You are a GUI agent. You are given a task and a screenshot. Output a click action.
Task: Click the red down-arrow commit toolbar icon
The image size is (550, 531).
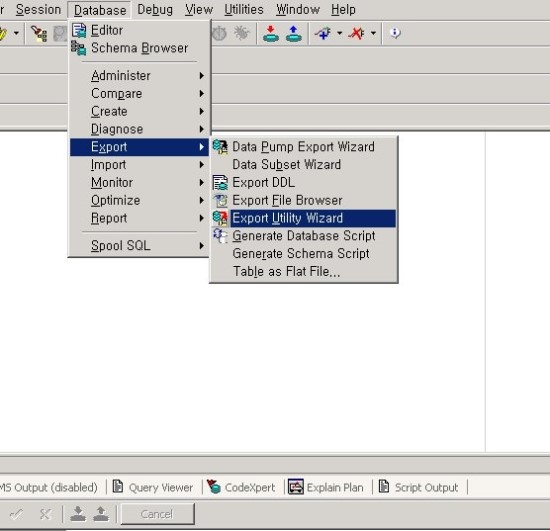271,34
